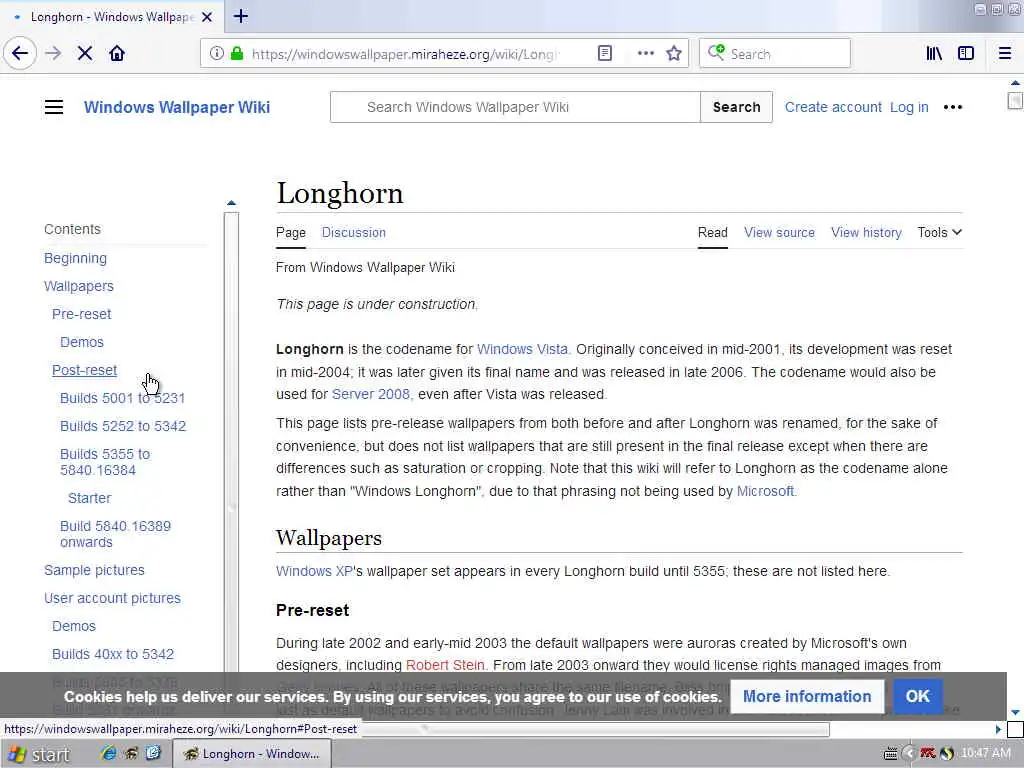The height and width of the screenshot is (768, 1024).
Task: Click the browser forward arrow
Action: coord(54,53)
